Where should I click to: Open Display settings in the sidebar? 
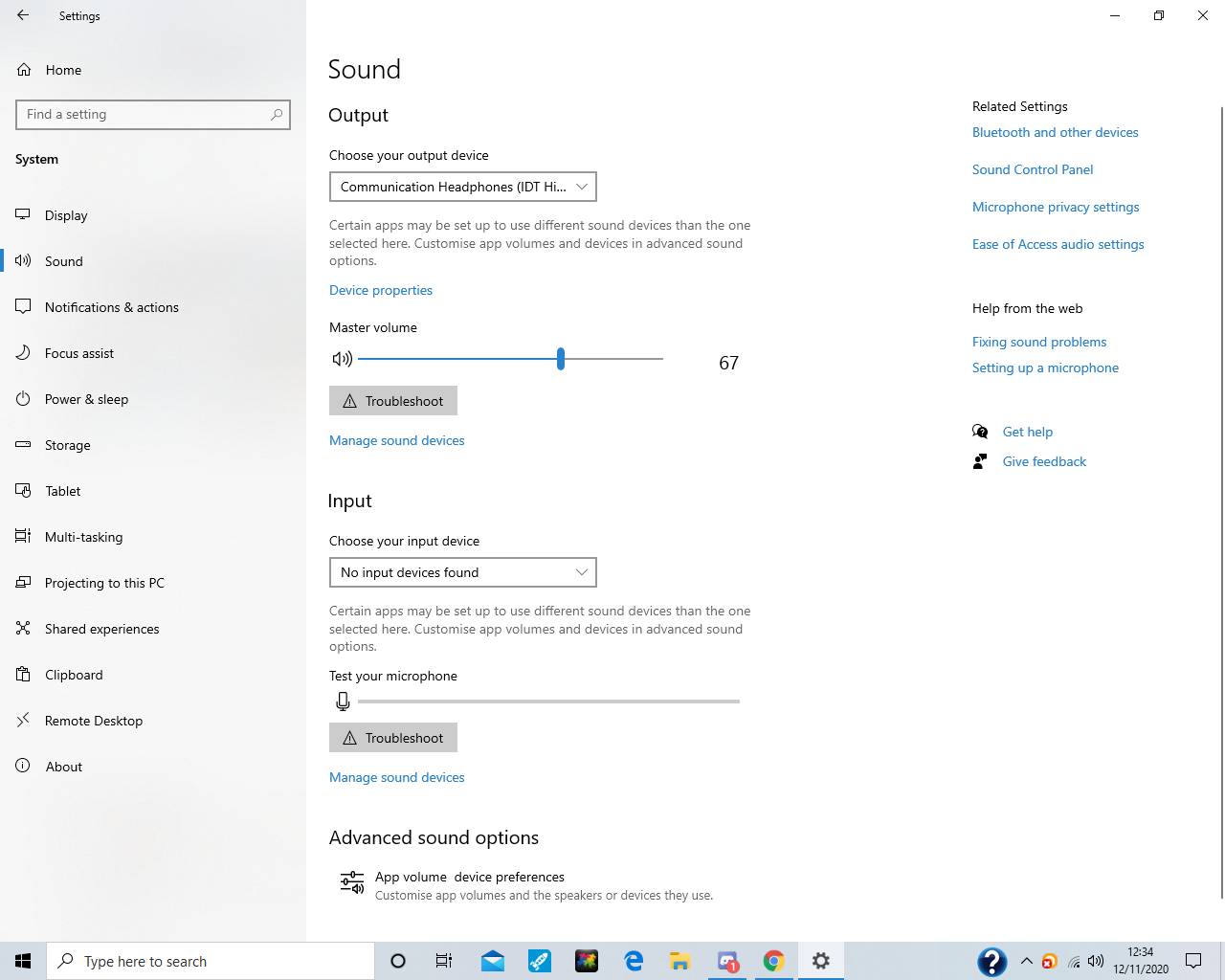coord(153,215)
